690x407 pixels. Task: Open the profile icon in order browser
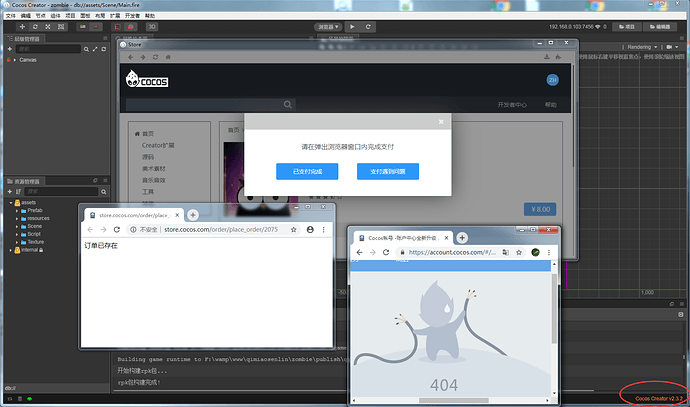(x=310, y=230)
